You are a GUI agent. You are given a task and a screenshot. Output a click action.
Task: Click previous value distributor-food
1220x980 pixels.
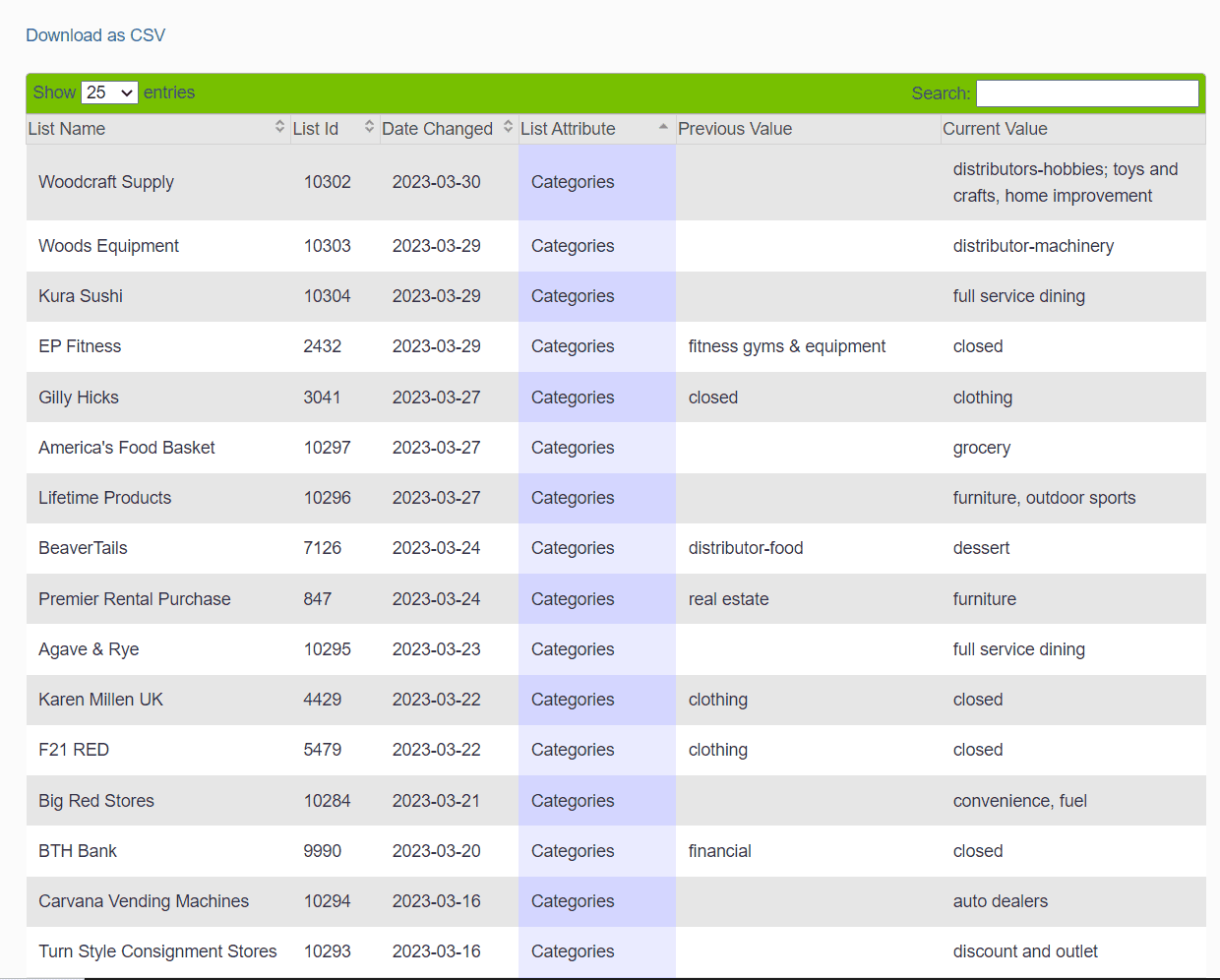(x=746, y=548)
